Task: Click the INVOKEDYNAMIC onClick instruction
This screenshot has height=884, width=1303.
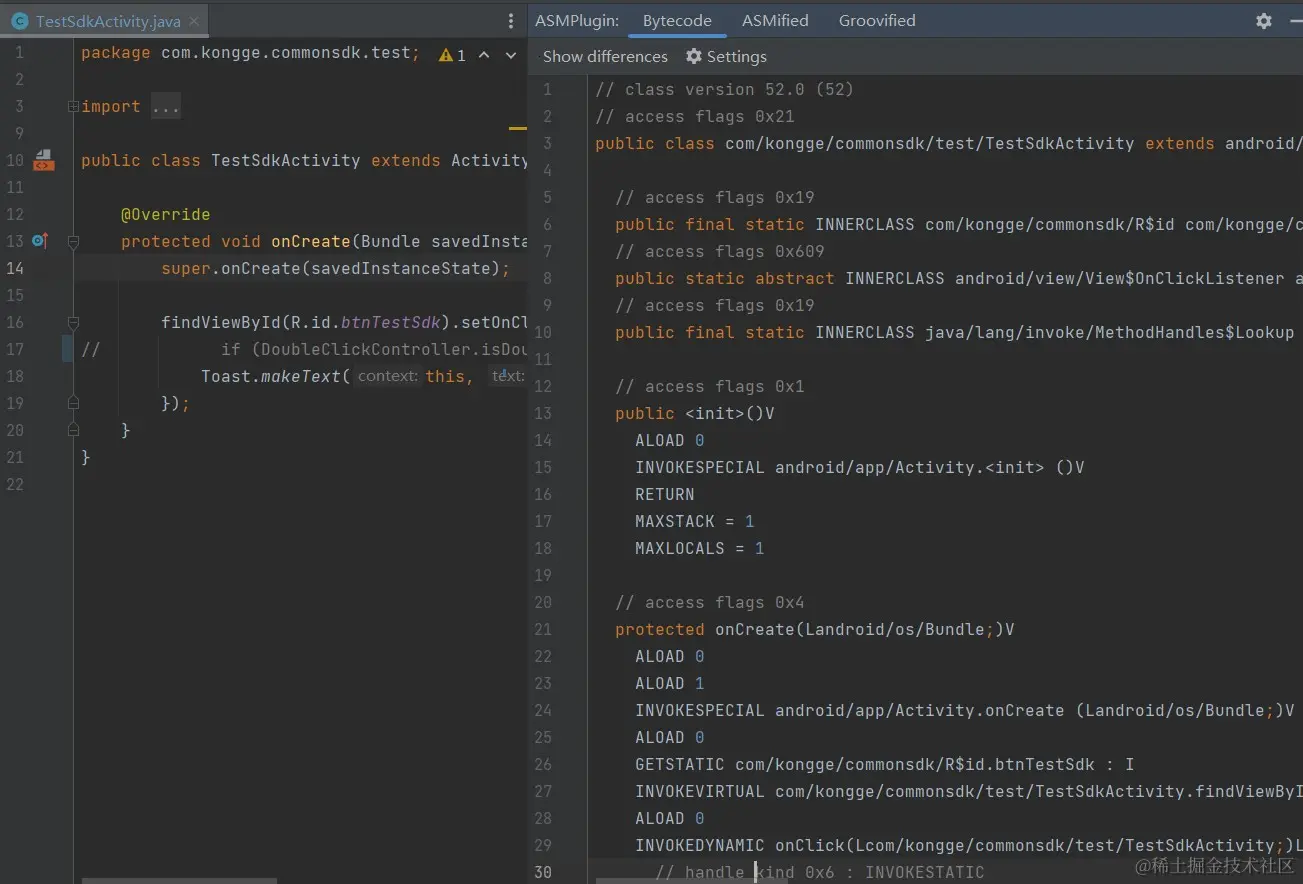Action: (969, 845)
